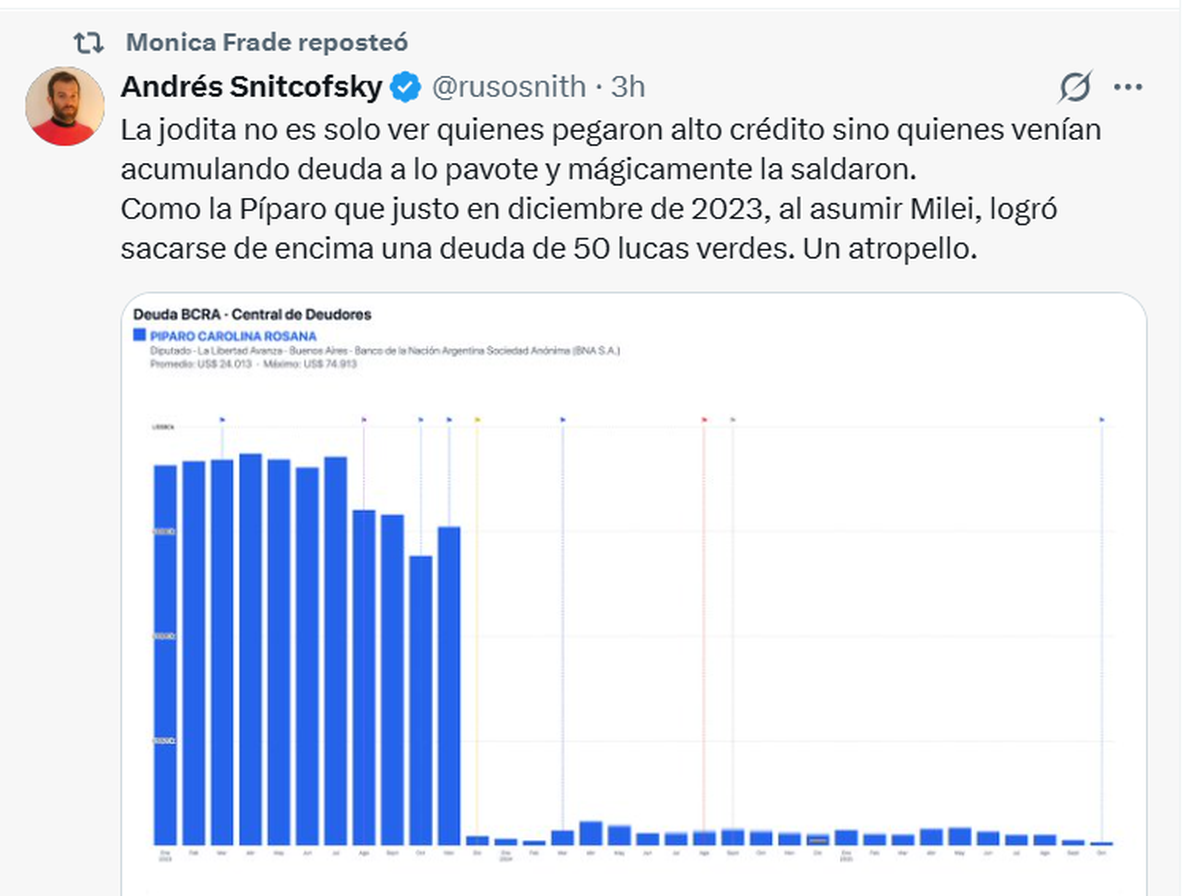
Task: Open Andrés Snitcofsky's profile picture
Action: (65, 106)
